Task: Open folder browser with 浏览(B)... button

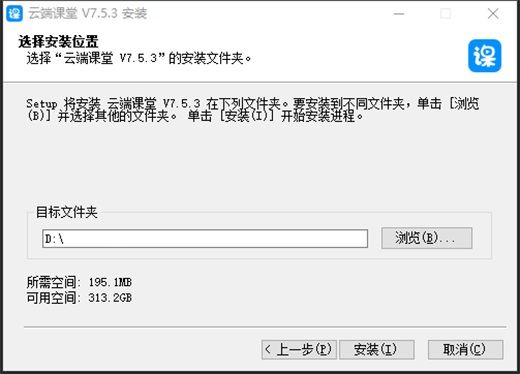Action: click(427, 238)
